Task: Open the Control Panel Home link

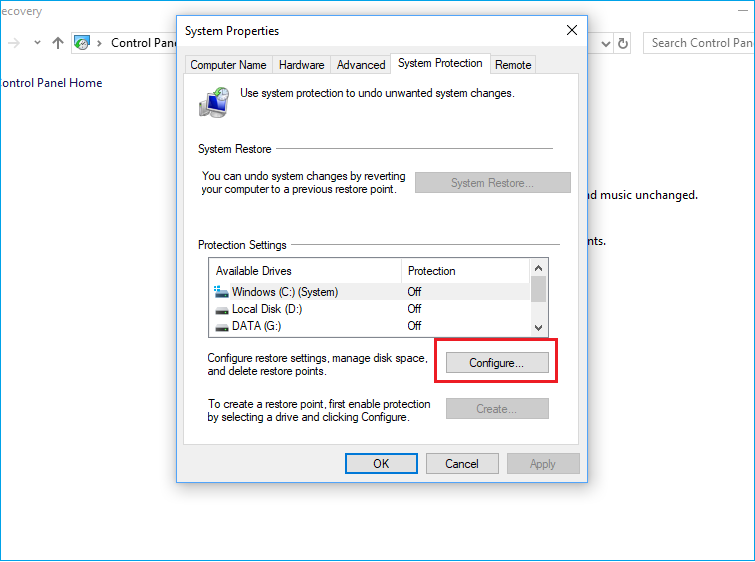Action: coord(52,83)
